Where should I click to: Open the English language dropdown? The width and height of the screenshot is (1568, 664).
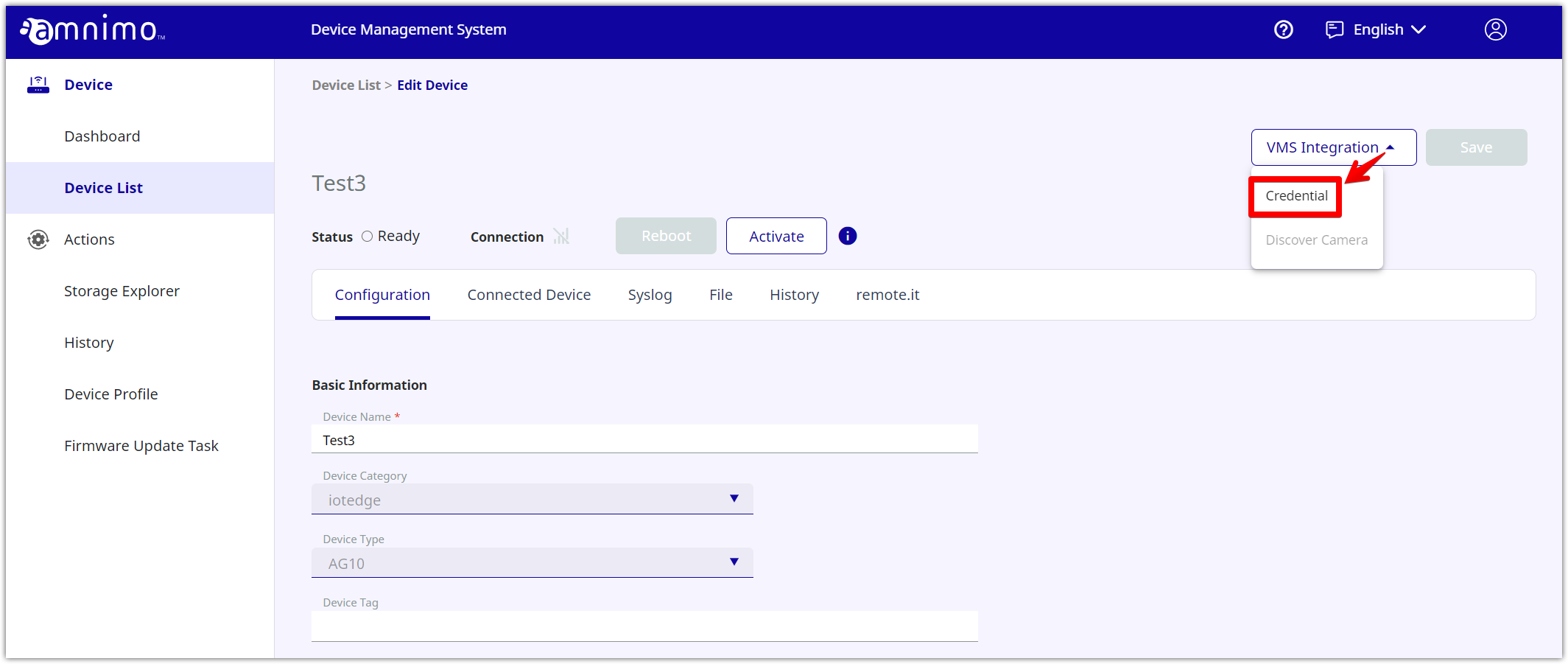[x=1389, y=29]
